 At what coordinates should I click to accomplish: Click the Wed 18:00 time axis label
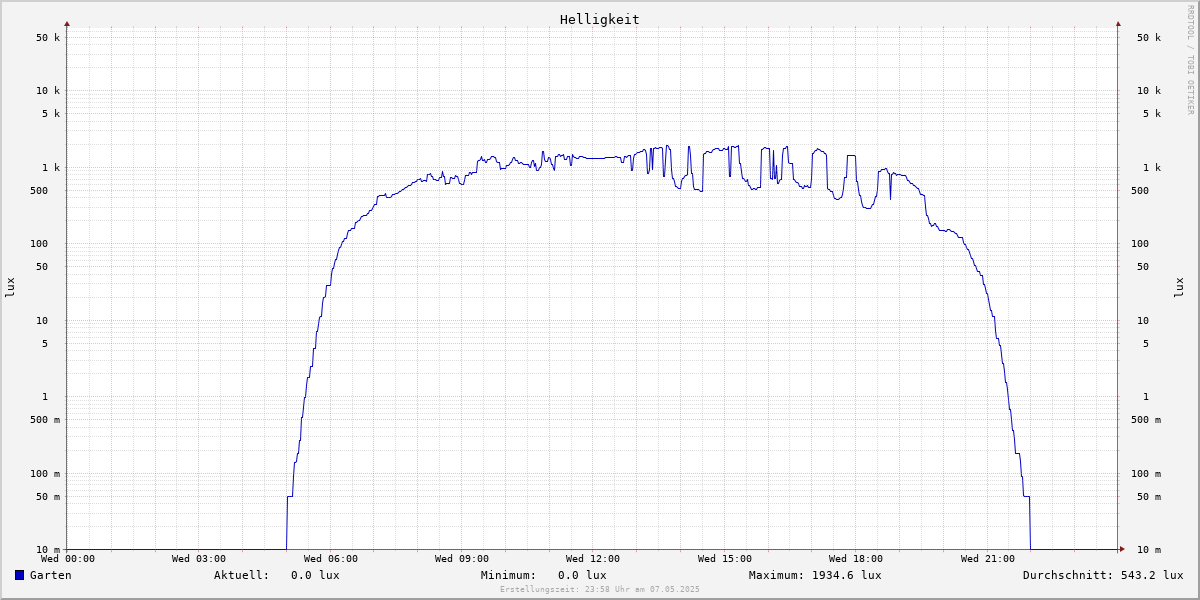tap(856, 559)
